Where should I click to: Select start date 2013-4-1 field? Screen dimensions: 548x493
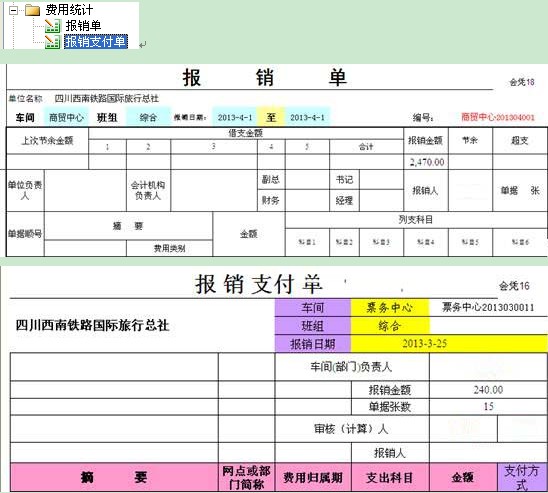(x=235, y=117)
